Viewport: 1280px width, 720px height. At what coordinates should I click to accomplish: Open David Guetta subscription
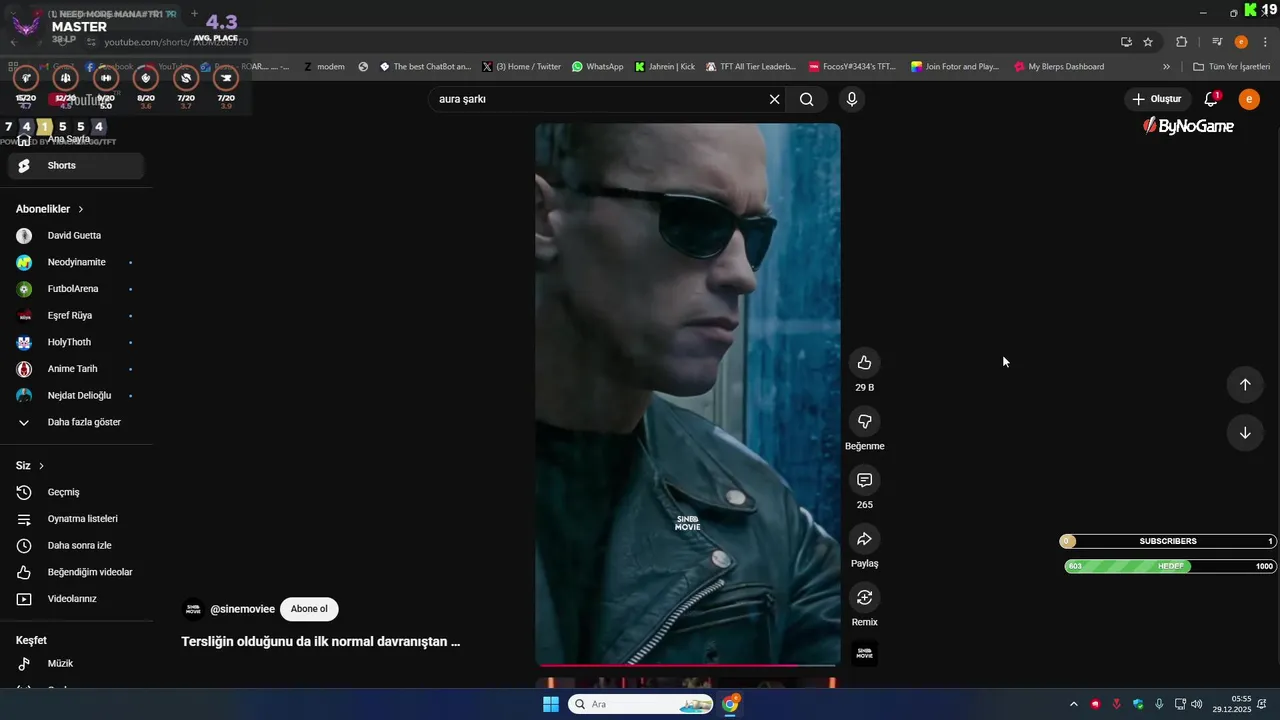[76, 236]
